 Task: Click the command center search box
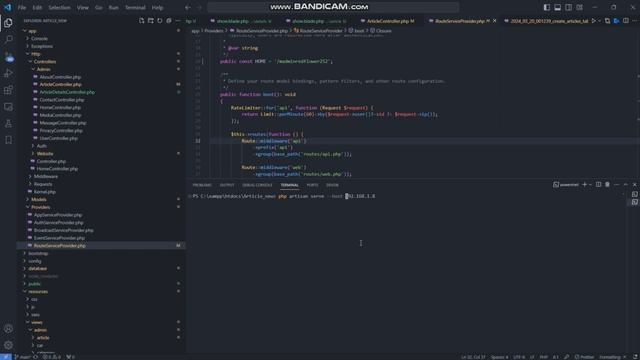(x=333, y=7)
